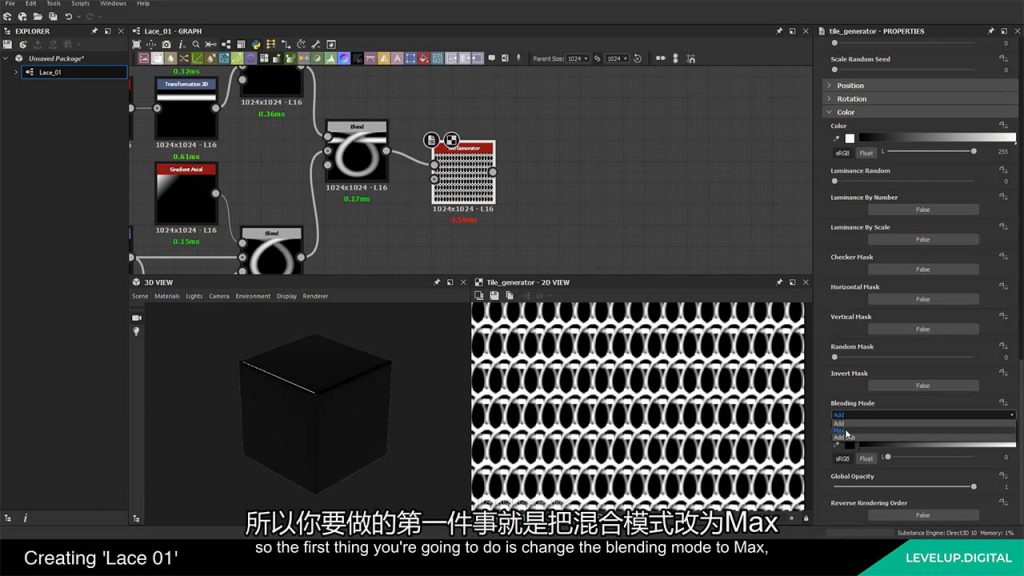The height and width of the screenshot is (576, 1024).
Task: Toggle Vertical Mask False button
Action: pyautogui.click(x=923, y=329)
